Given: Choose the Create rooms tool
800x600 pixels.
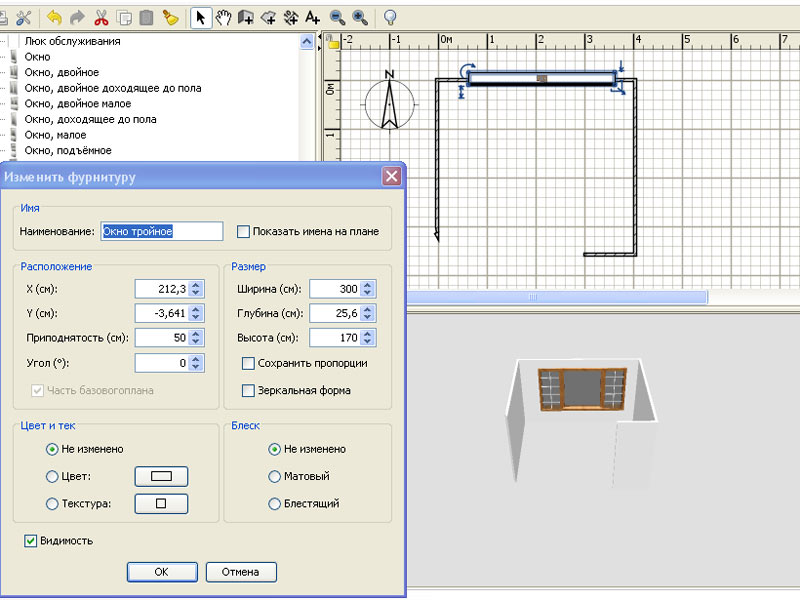Looking at the screenshot, I should (x=268, y=18).
